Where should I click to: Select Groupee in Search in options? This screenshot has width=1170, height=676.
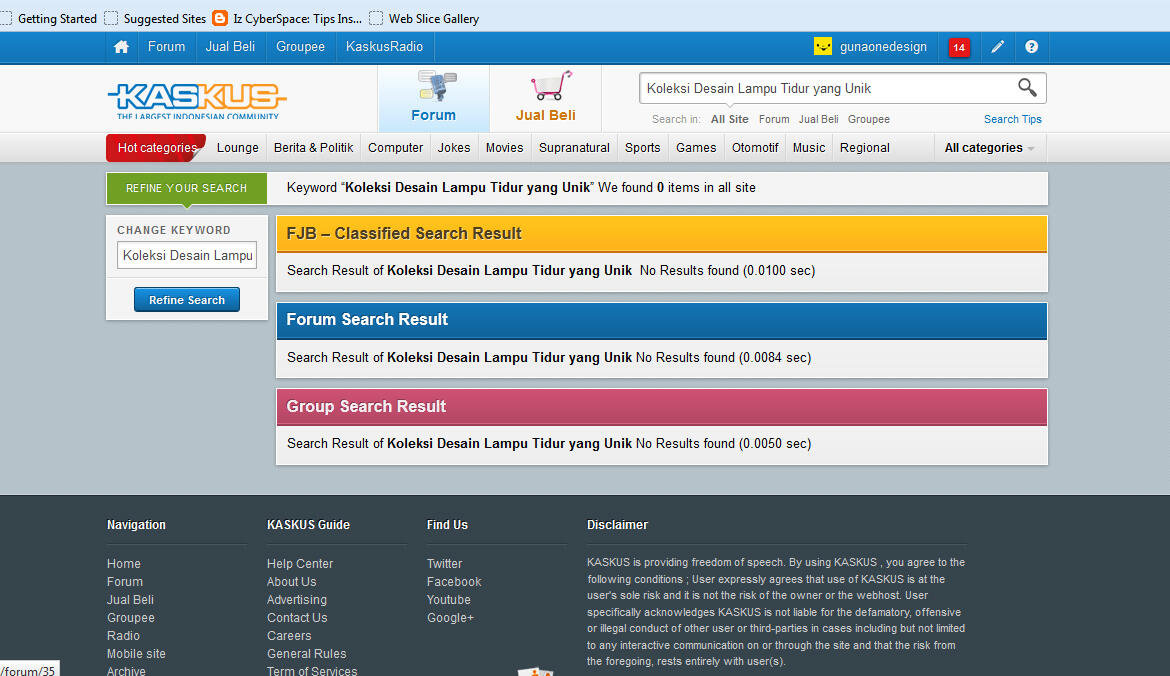tap(868, 119)
